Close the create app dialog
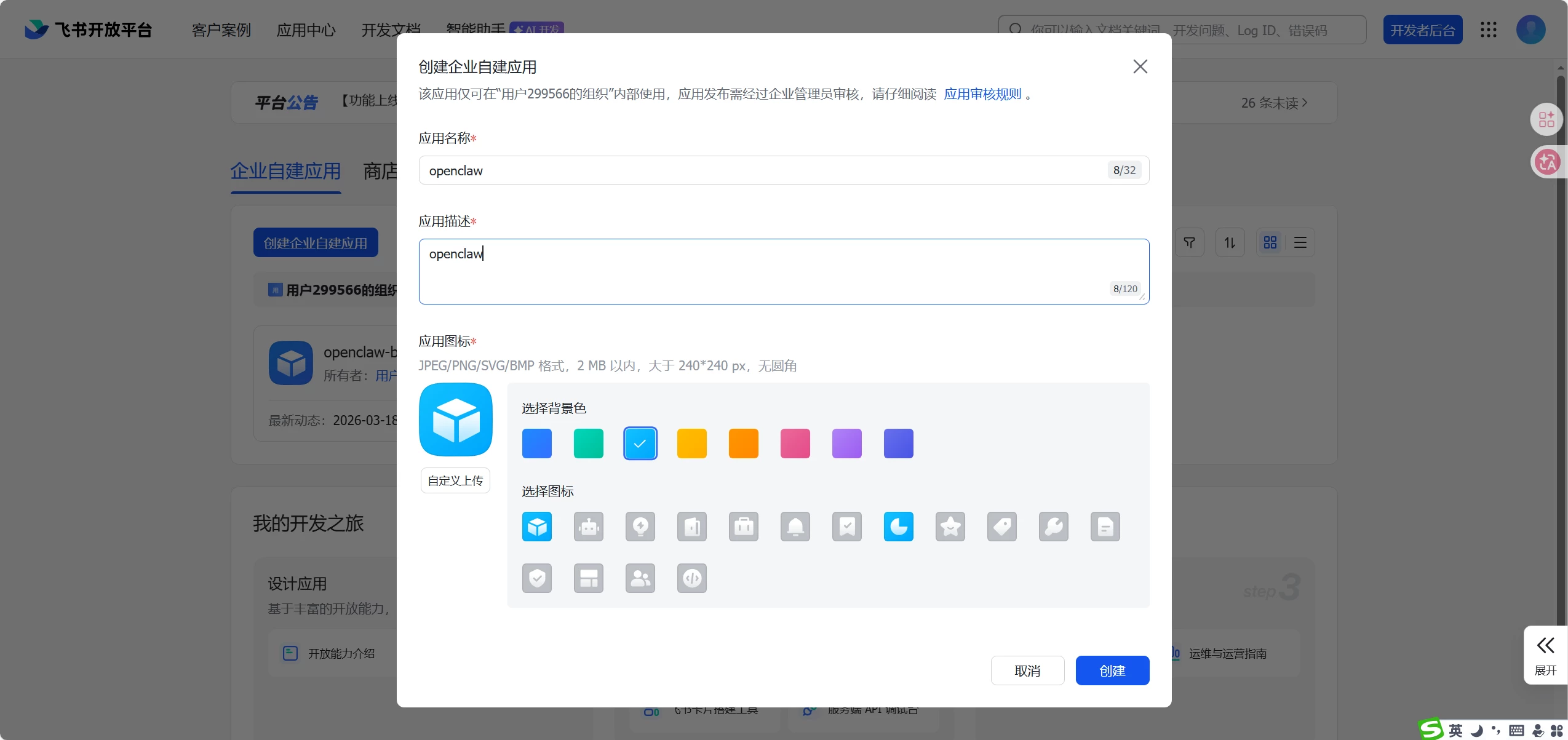This screenshot has width=1568, height=740. pyautogui.click(x=1140, y=66)
